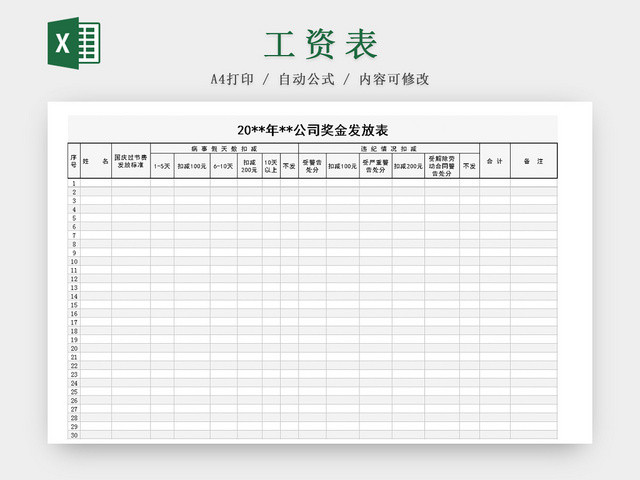Click row number 1 in 序号 column
This screenshot has width=640, height=480.
click(x=74, y=183)
